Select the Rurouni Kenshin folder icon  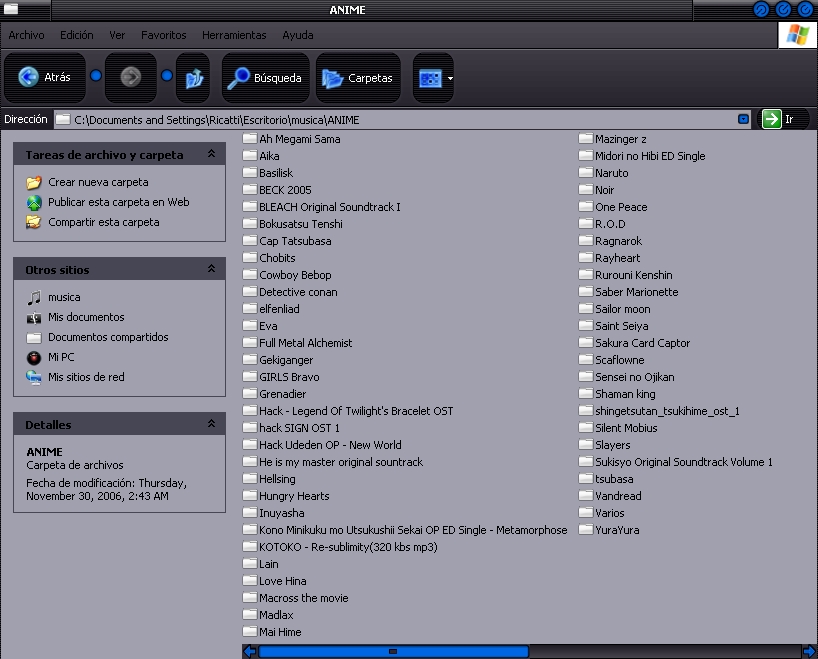click(586, 274)
